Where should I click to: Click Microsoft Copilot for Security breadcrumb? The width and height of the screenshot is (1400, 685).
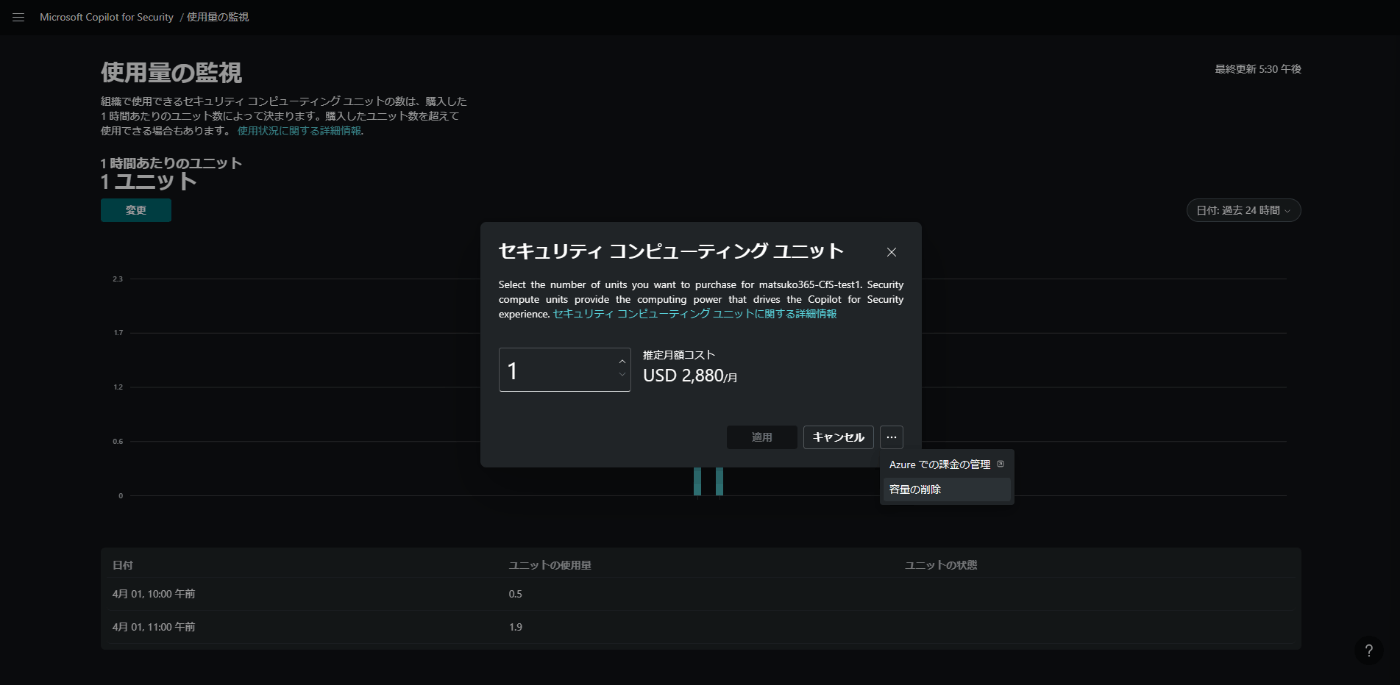107,17
